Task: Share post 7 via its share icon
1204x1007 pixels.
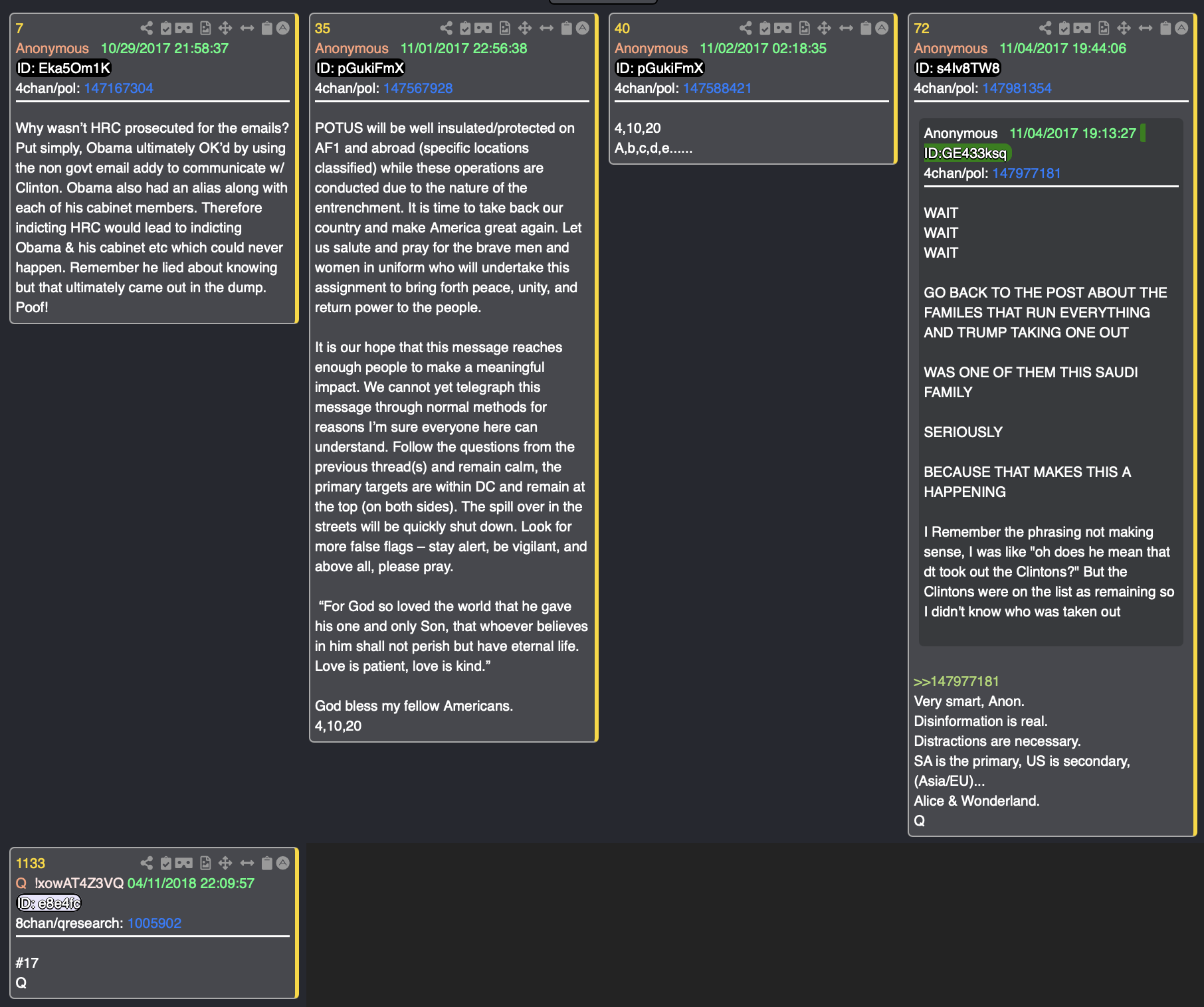Action: pos(147,28)
